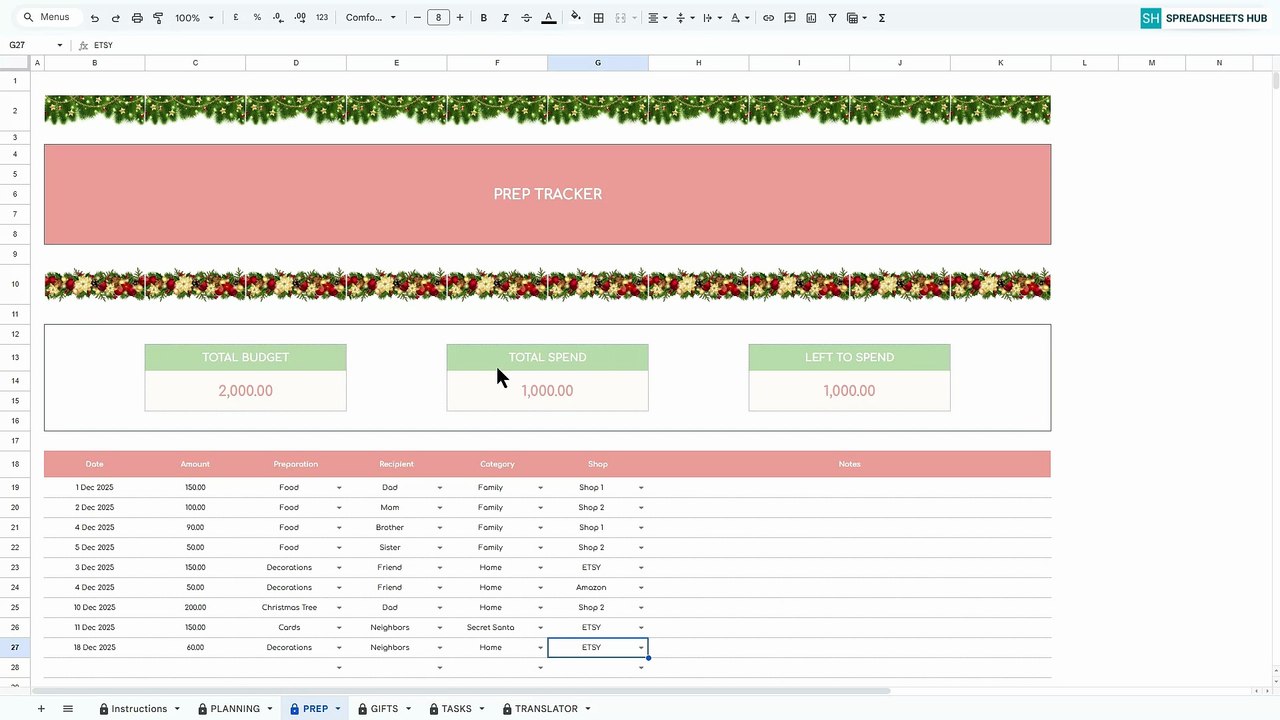Open the all sheets list icon
This screenshot has width=1280, height=720.
click(68, 709)
